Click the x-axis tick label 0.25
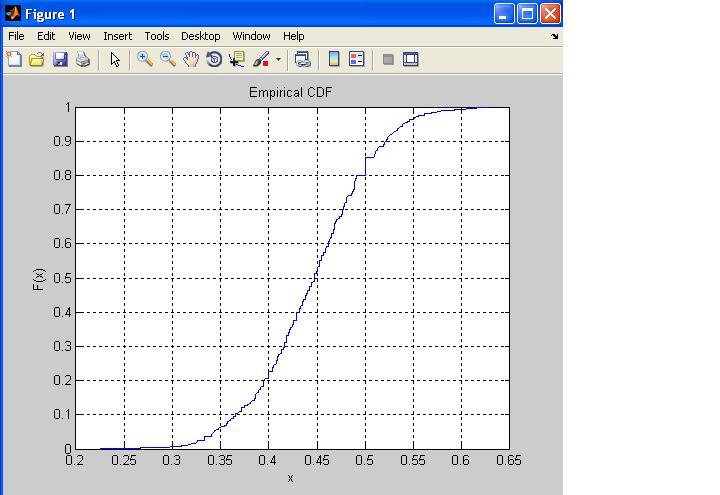This screenshot has height=495, width=720. (x=124, y=460)
